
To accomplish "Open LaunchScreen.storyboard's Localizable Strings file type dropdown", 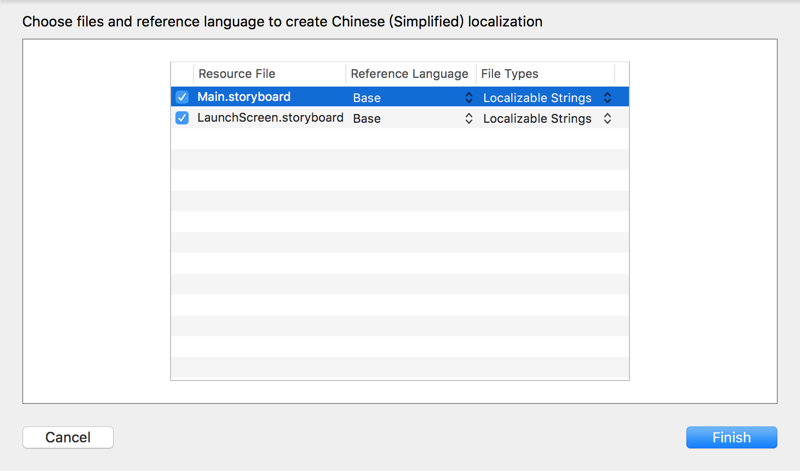I will 545,118.
